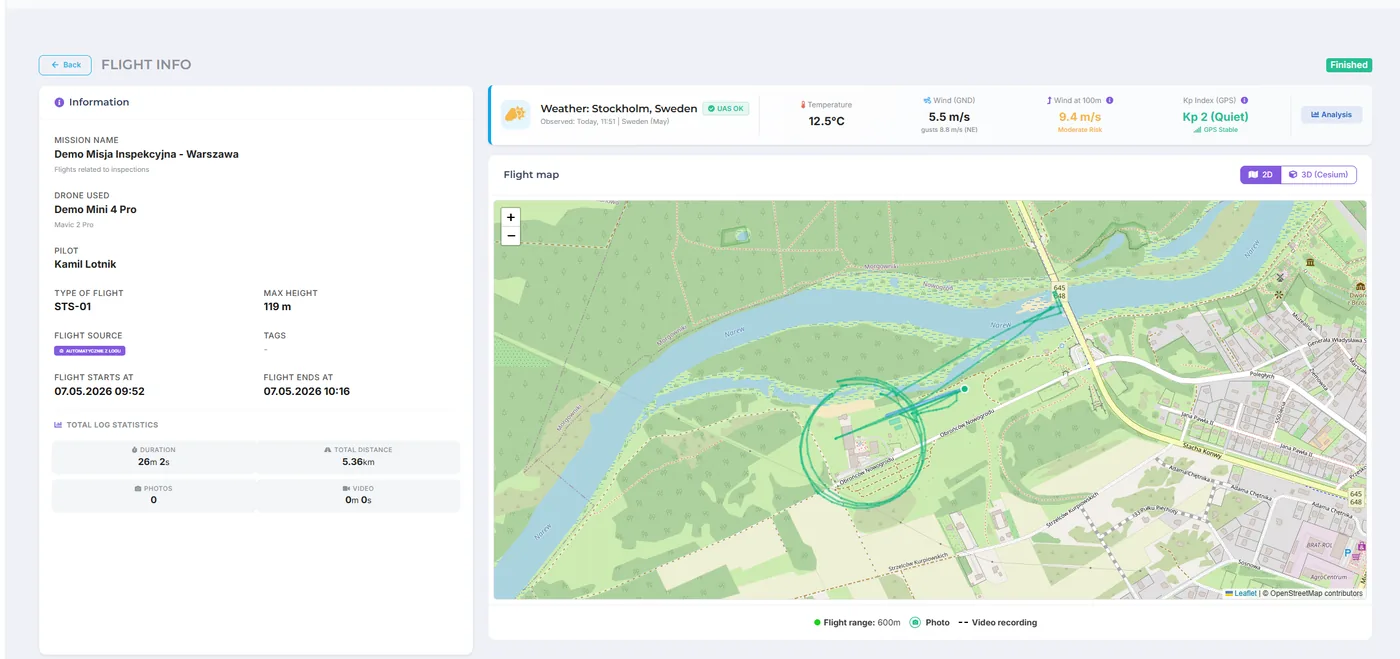Open the Wind at 100m info tooltip
The image size is (1400, 659).
[1109, 101]
